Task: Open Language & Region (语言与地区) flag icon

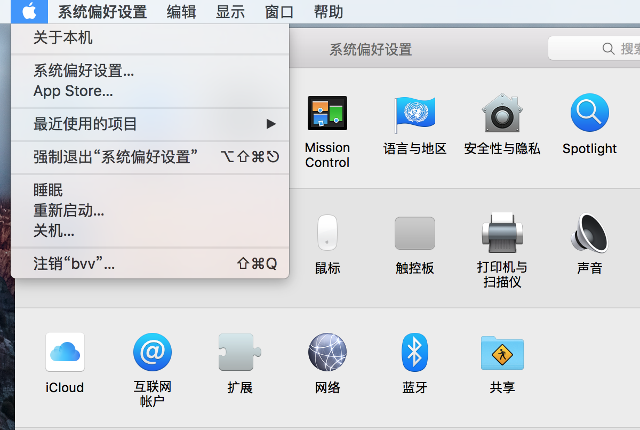Action: [415, 114]
